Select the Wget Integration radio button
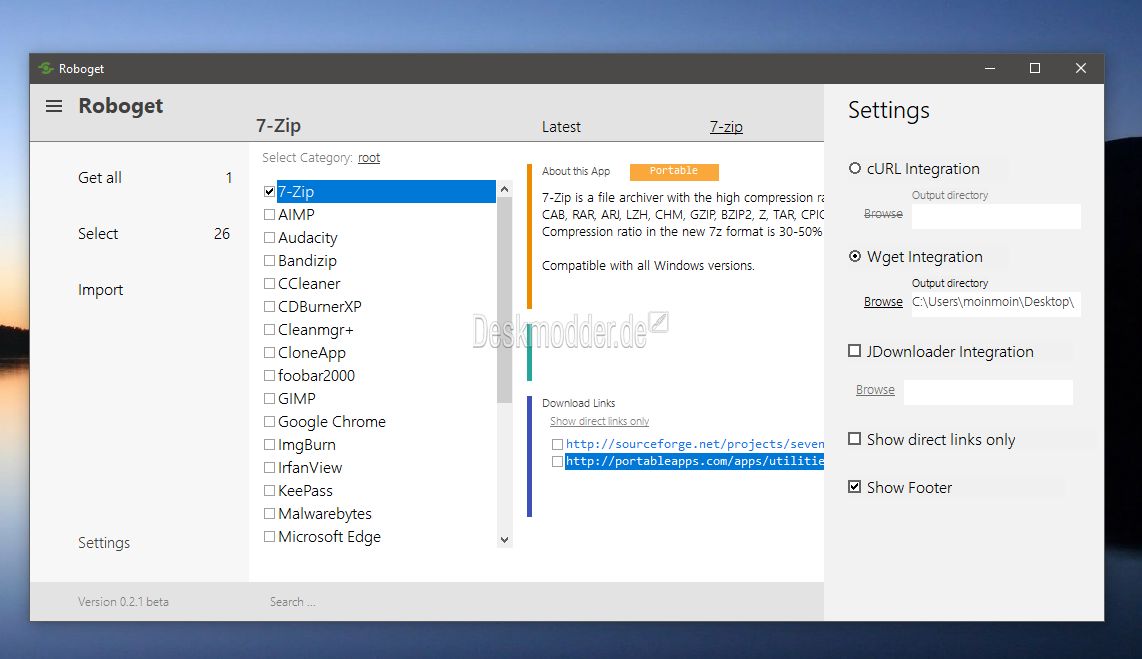This screenshot has height=659, width=1142. click(x=855, y=256)
